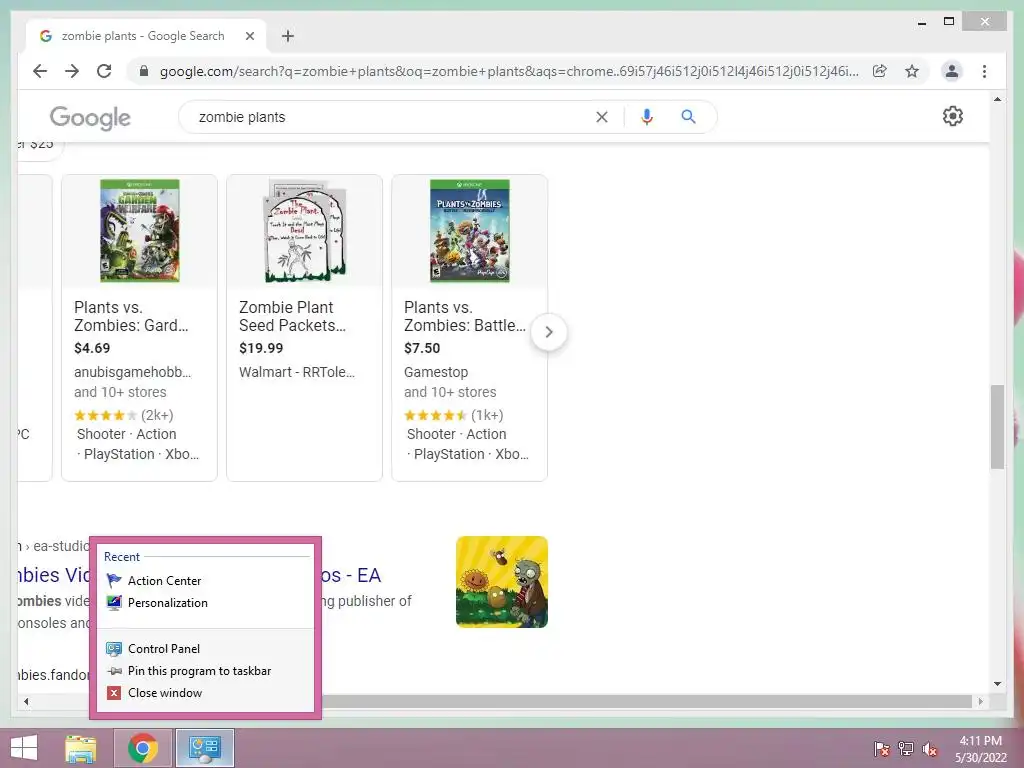Click anubisgamehobb... seller text
The width and height of the screenshot is (1024, 768).
[x=133, y=372]
